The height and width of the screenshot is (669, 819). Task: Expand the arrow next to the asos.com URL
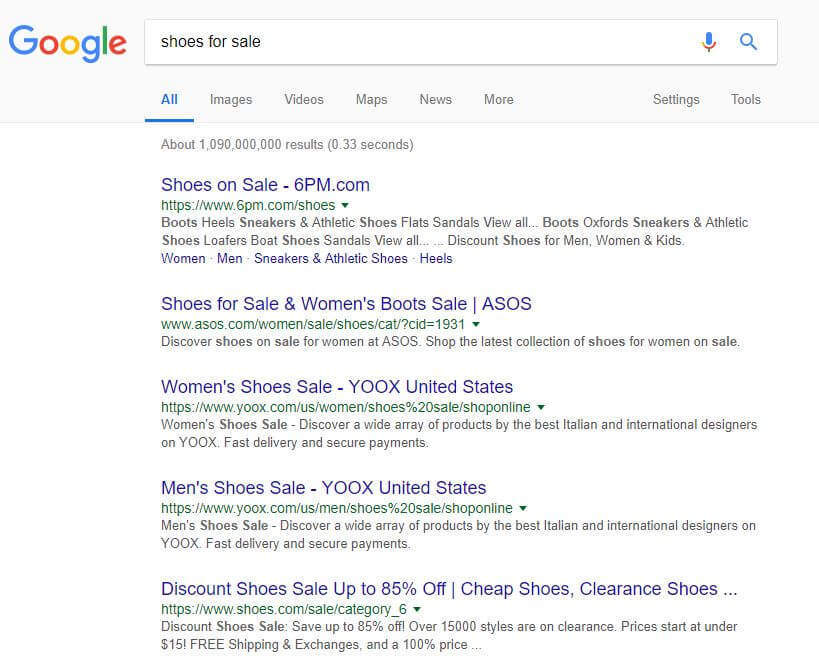click(476, 324)
